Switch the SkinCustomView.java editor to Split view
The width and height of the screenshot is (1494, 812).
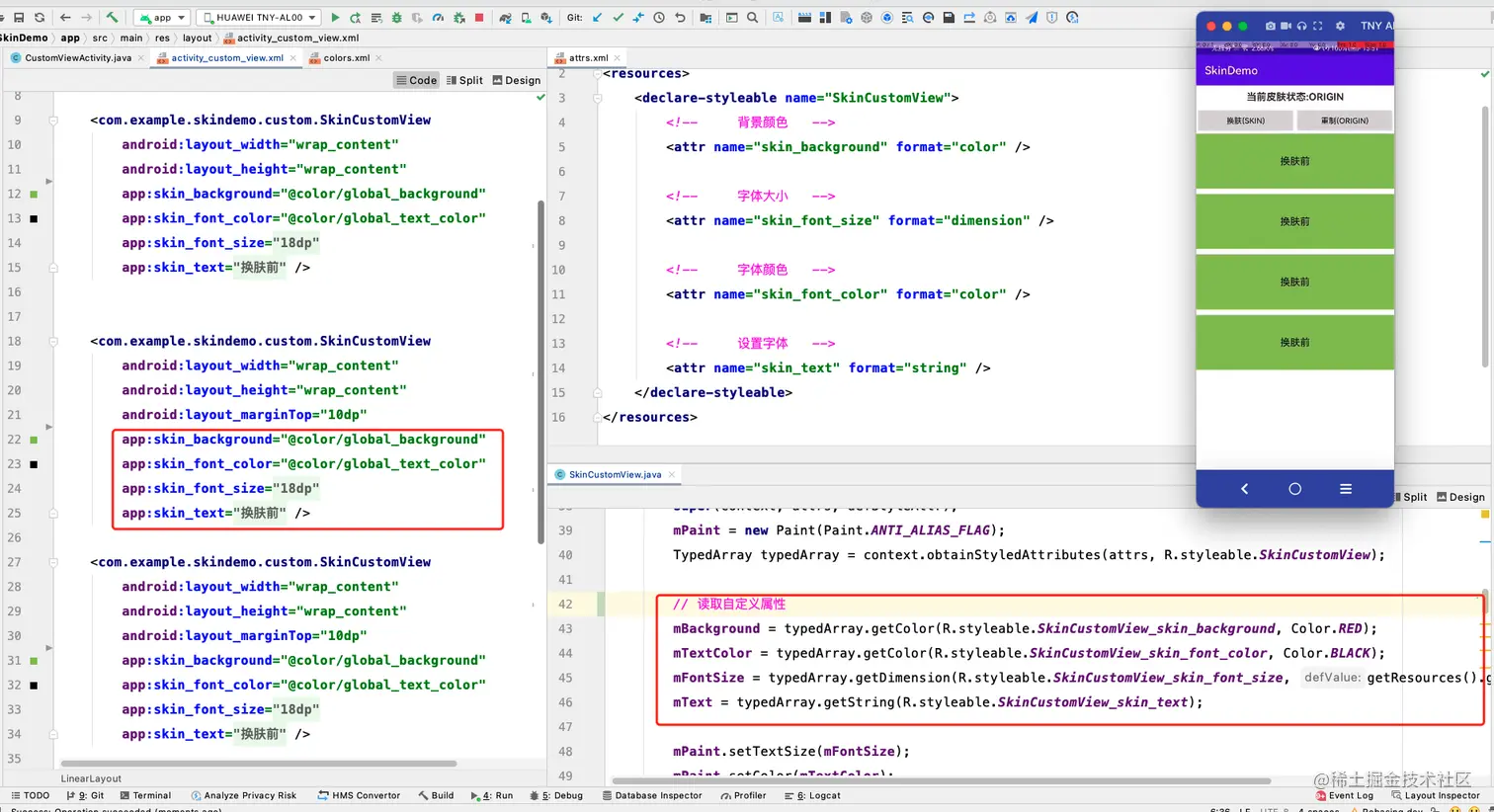(1411, 497)
